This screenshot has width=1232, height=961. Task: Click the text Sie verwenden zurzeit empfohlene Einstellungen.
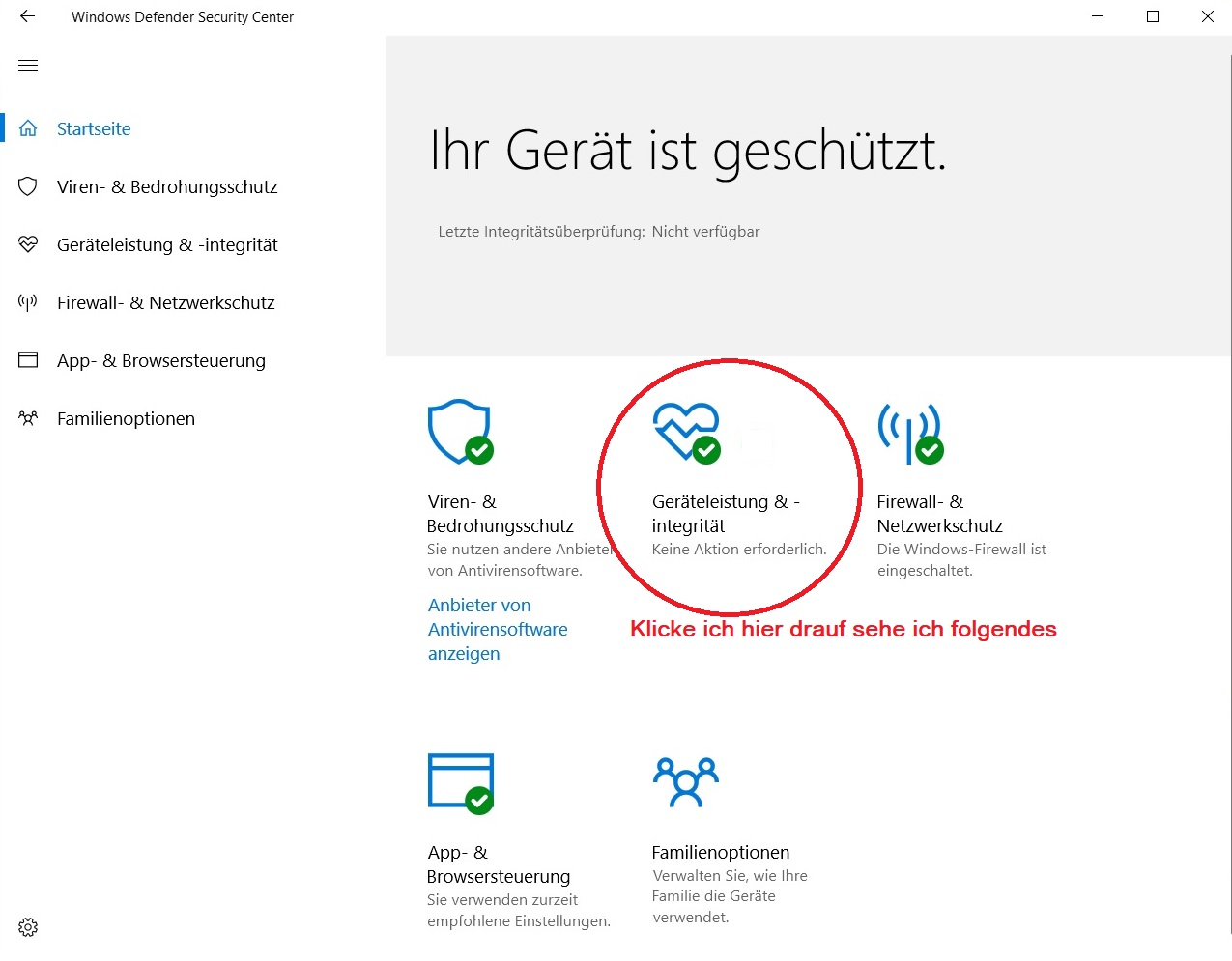(x=519, y=910)
